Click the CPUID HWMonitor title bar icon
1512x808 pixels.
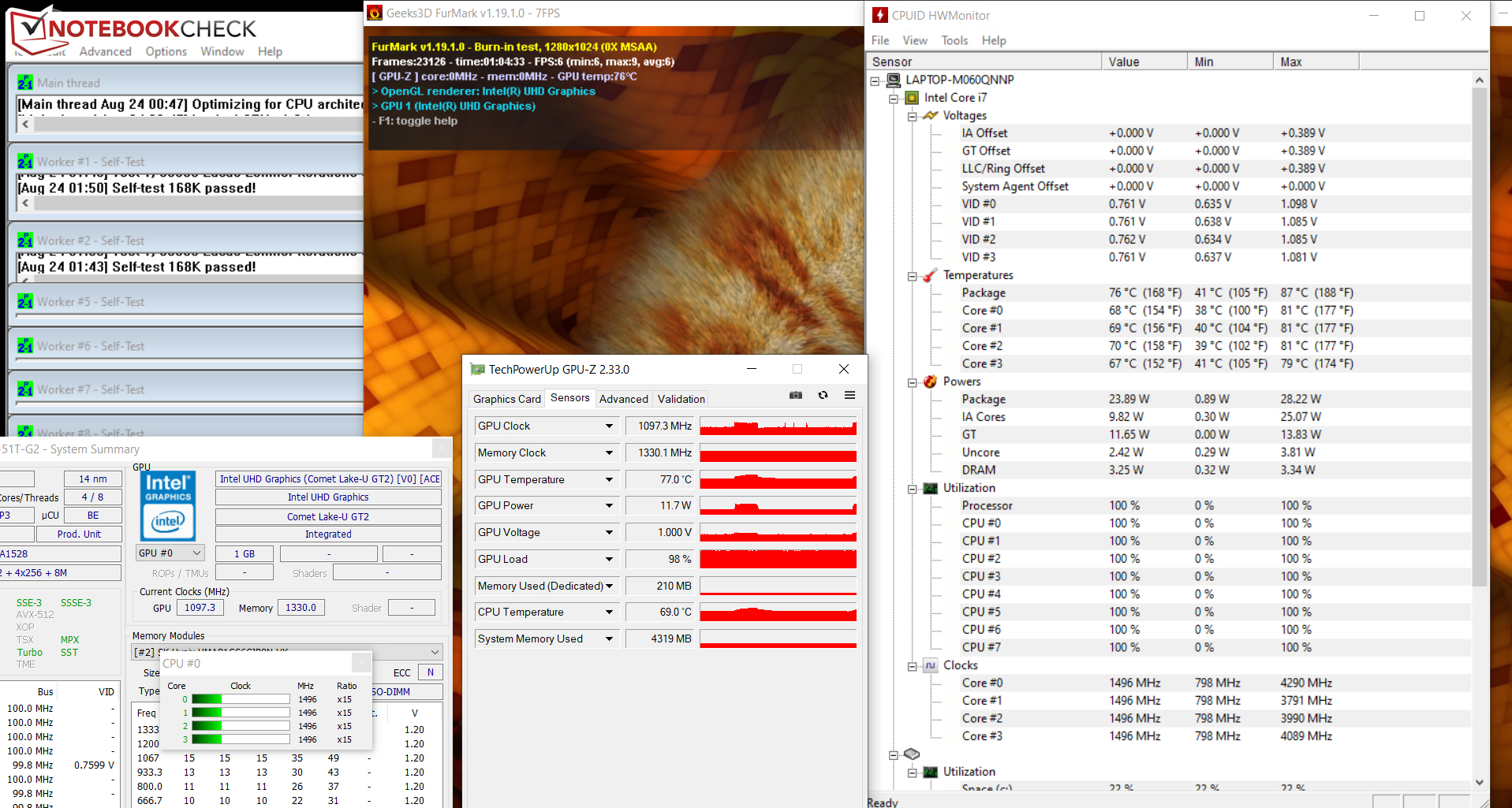point(879,15)
